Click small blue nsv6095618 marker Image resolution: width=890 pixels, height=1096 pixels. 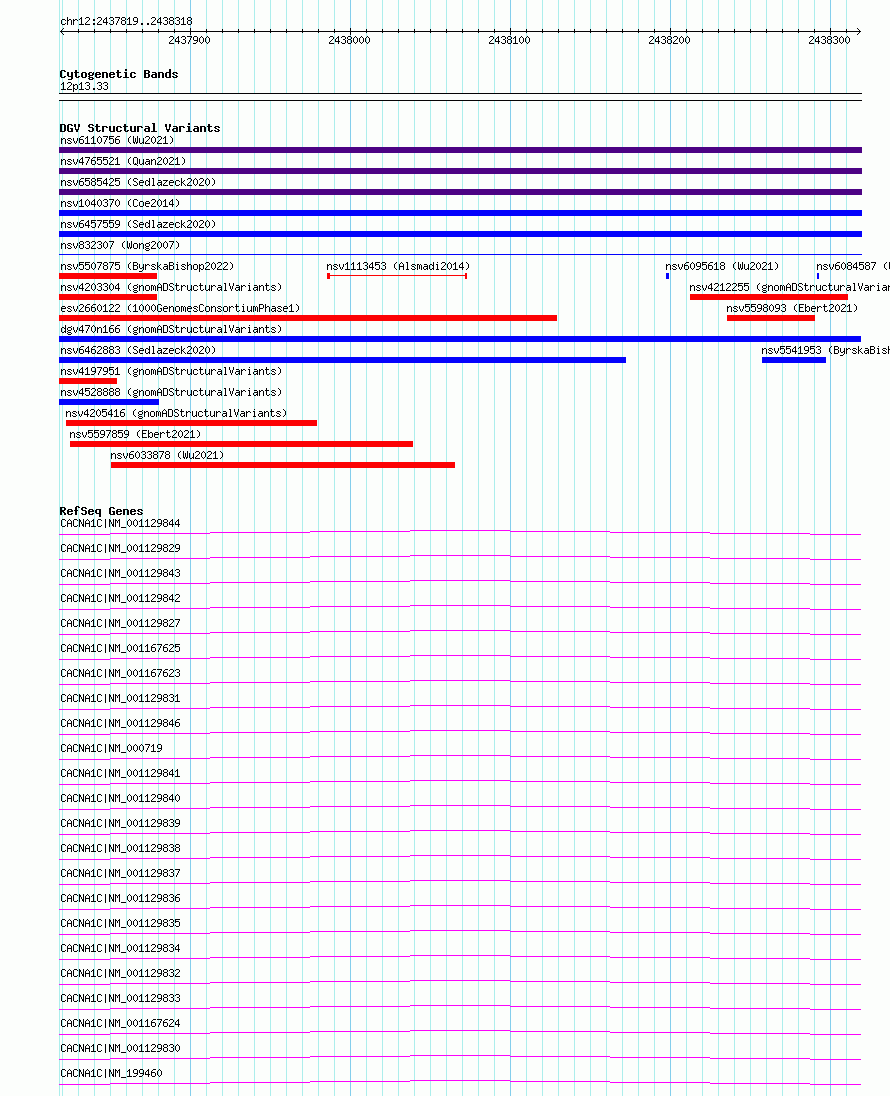[x=668, y=276]
